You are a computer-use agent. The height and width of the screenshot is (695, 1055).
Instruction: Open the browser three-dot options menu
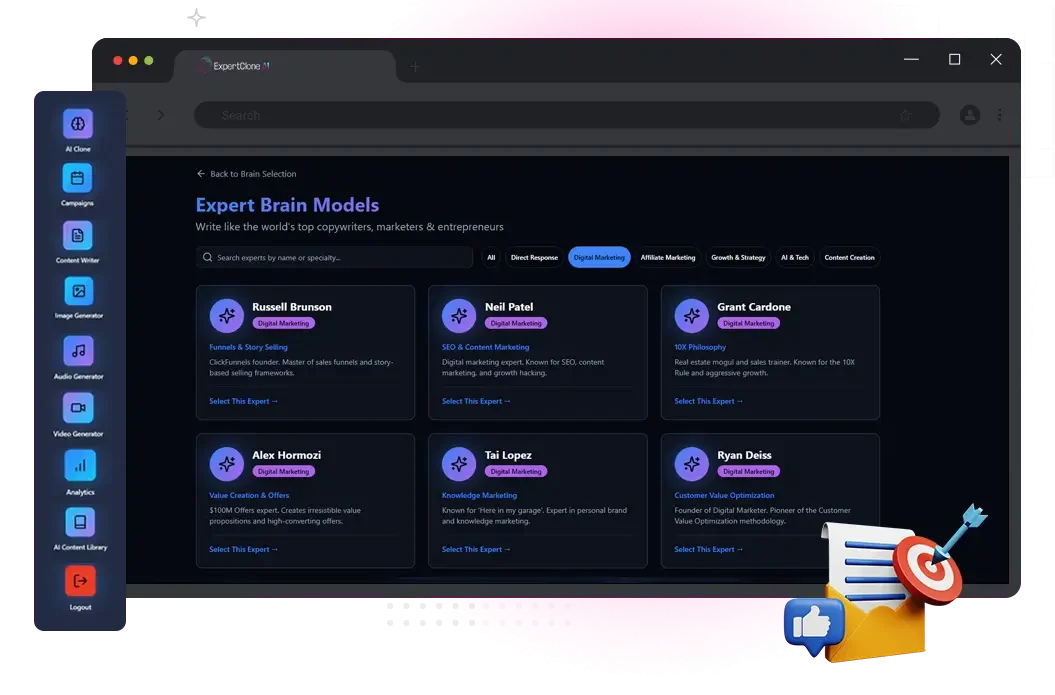coord(999,115)
